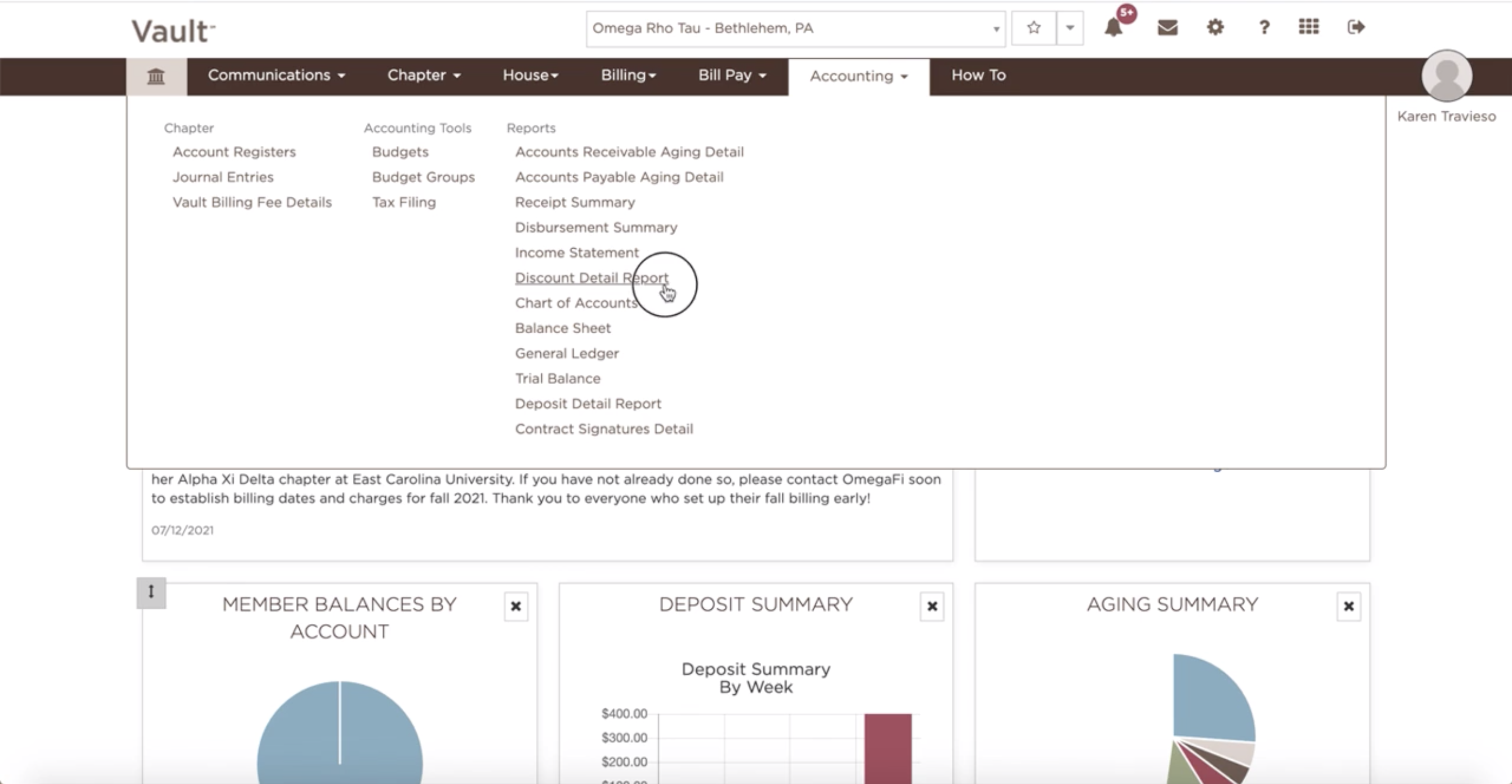Close the Member Balances By Account widget

(516, 606)
